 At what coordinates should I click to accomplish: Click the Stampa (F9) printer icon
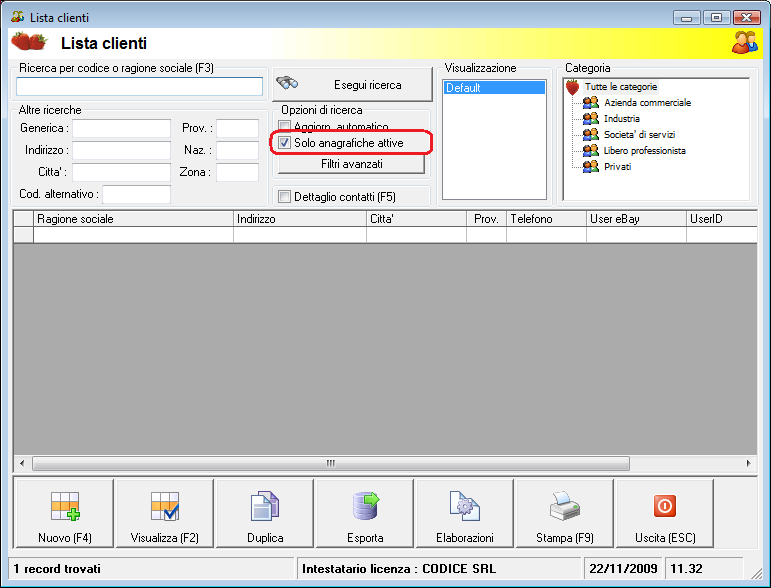coord(564,506)
